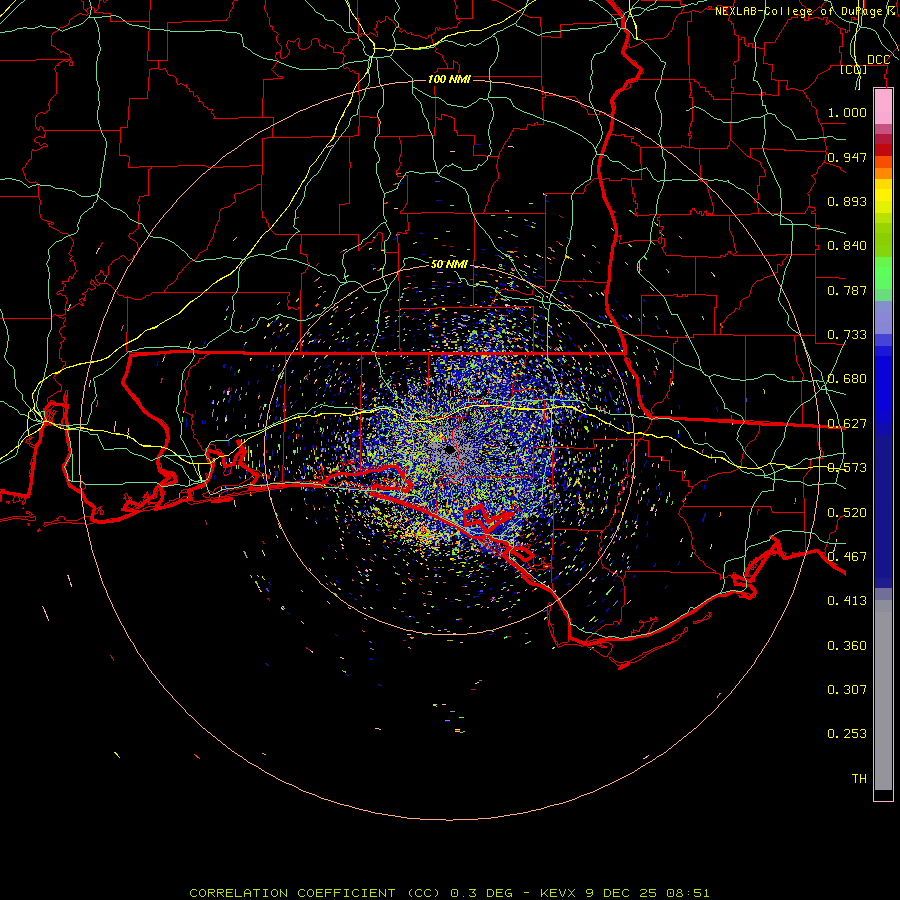Click the TH threshold label
The height and width of the screenshot is (900, 900).
click(x=859, y=778)
